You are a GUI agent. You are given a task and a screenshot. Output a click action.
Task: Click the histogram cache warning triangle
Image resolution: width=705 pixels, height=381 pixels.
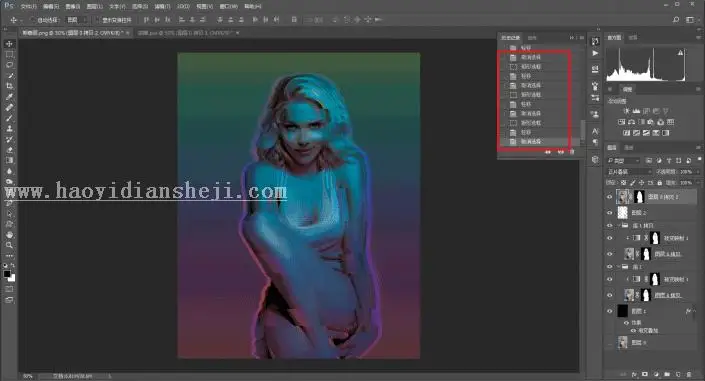pyautogui.click(x=680, y=53)
